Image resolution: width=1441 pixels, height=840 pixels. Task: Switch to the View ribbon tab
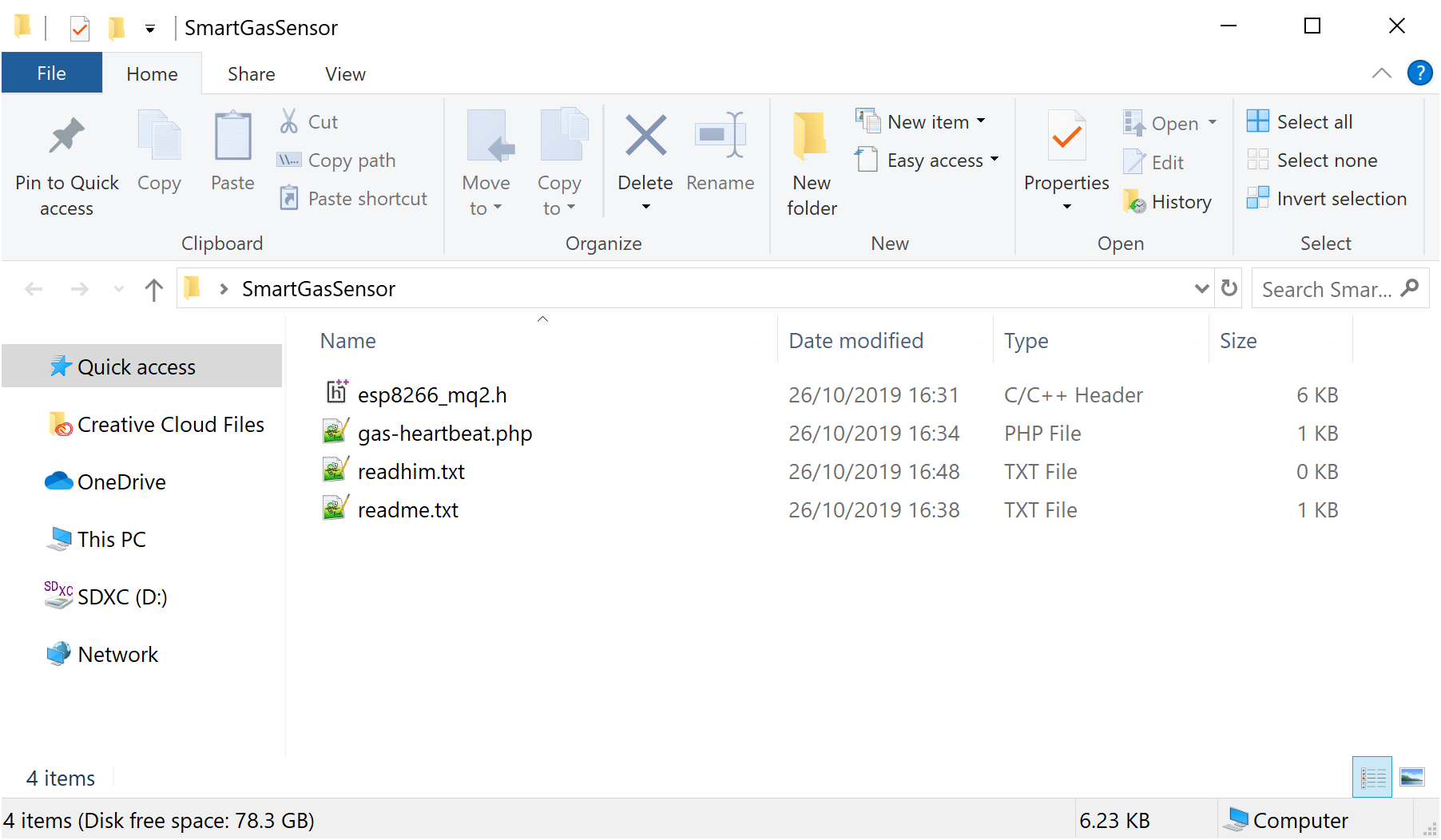pyautogui.click(x=345, y=73)
